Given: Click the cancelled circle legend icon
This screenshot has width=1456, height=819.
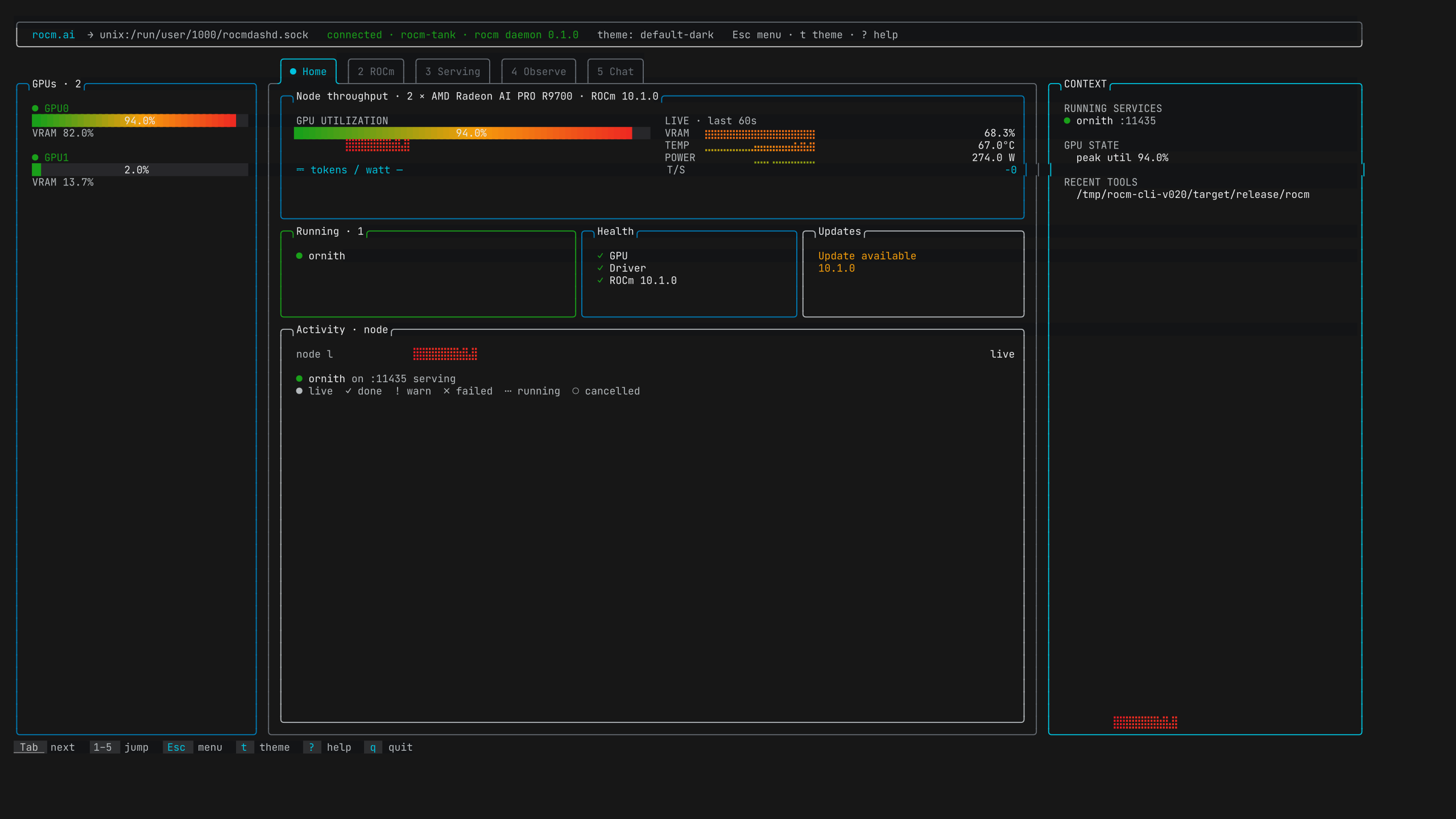Looking at the screenshot, I should coord(576,391).
